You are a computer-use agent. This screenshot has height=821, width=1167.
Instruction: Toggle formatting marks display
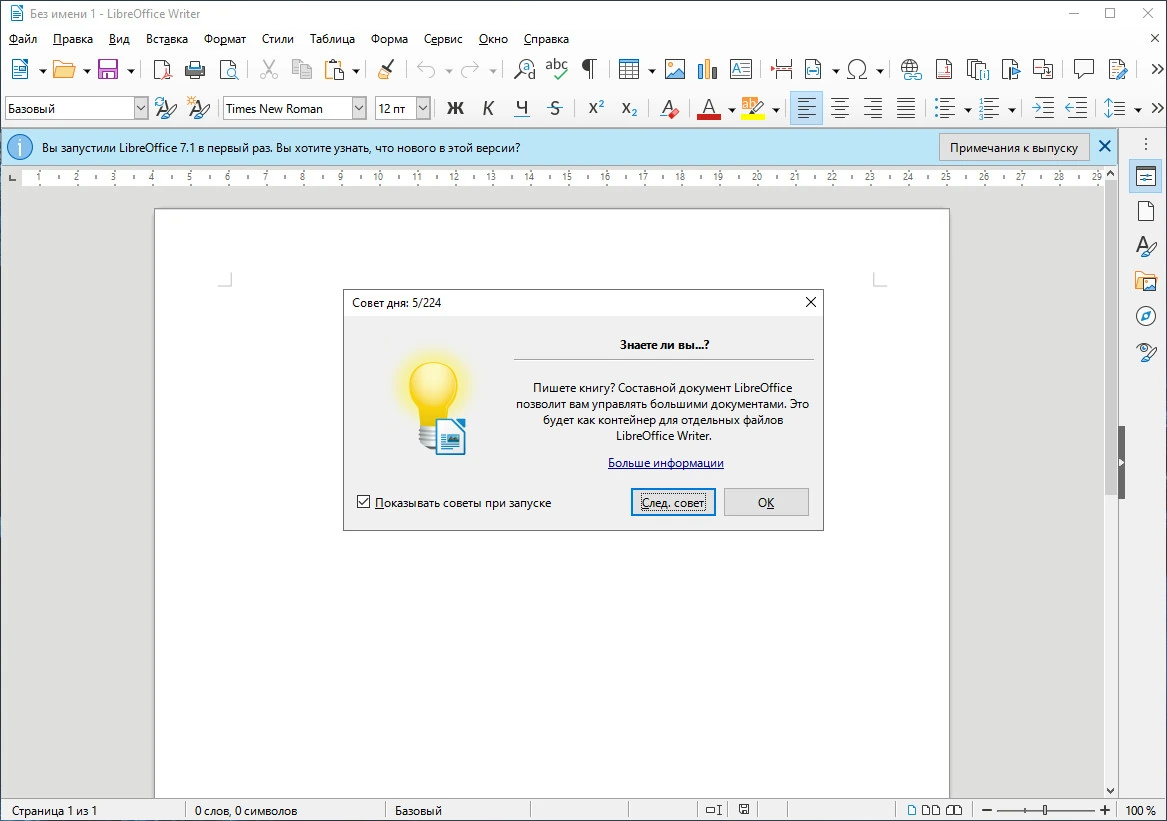pos(589,70)
